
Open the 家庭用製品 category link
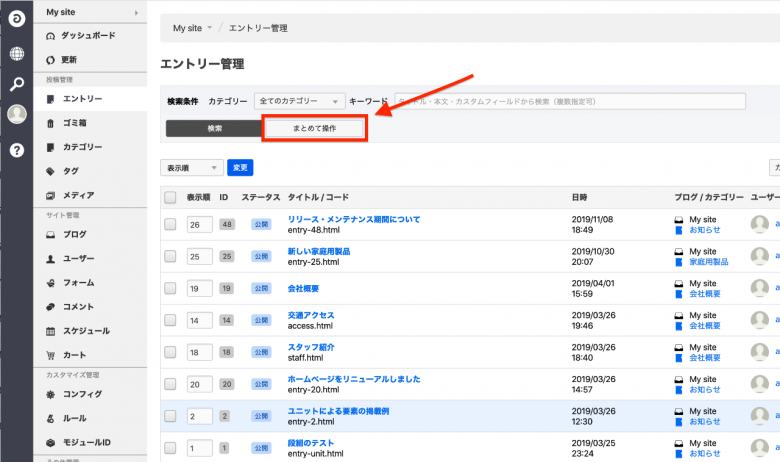point(709,262)
